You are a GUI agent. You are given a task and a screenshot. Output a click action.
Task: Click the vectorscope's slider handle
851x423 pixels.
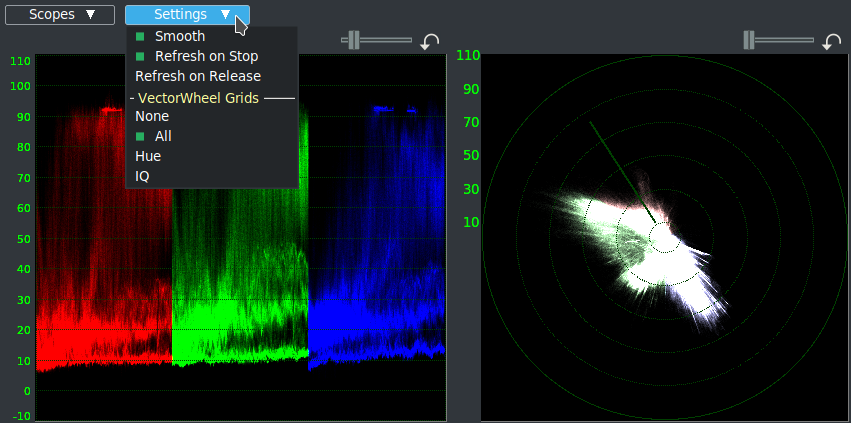(x=750, y=40)
